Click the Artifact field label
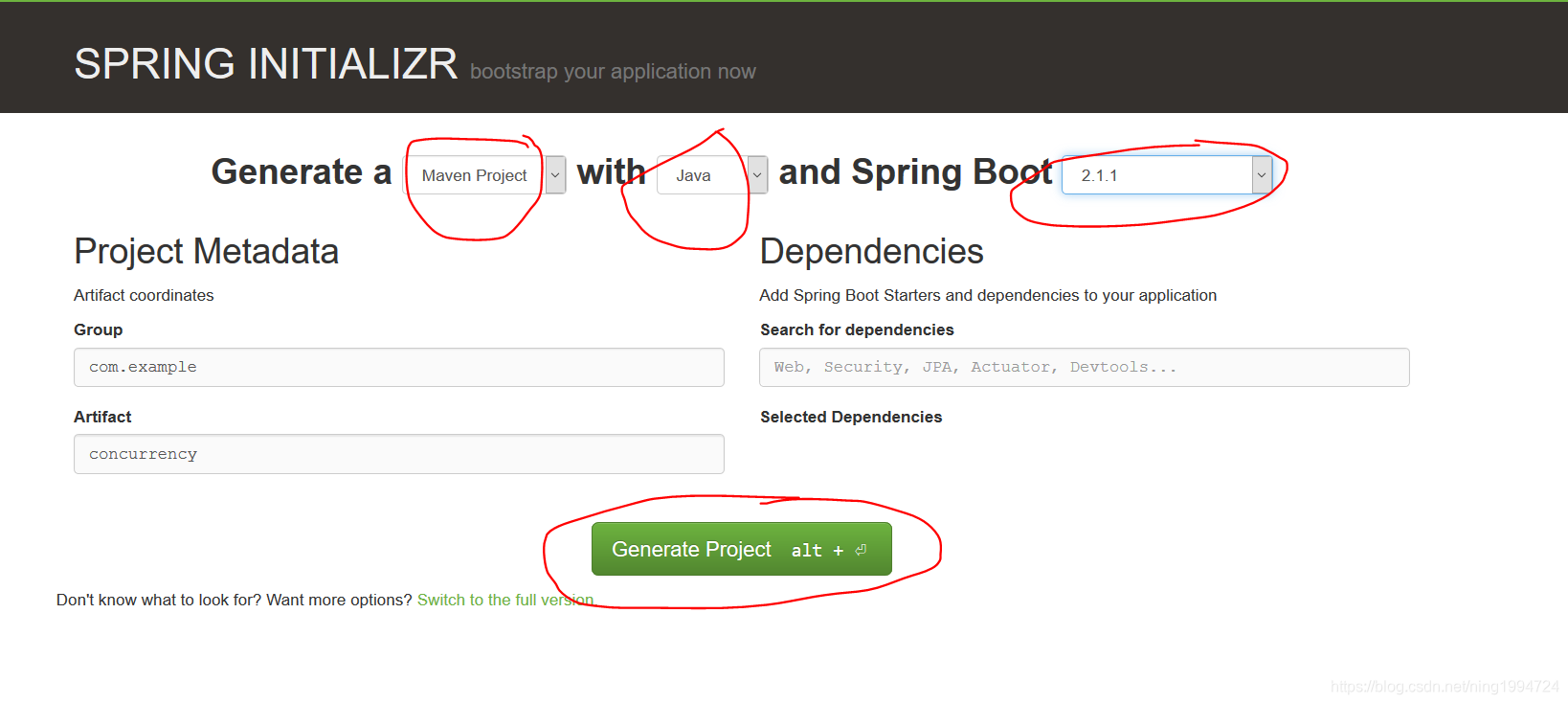1568x704 pixels. coord(102,418)
